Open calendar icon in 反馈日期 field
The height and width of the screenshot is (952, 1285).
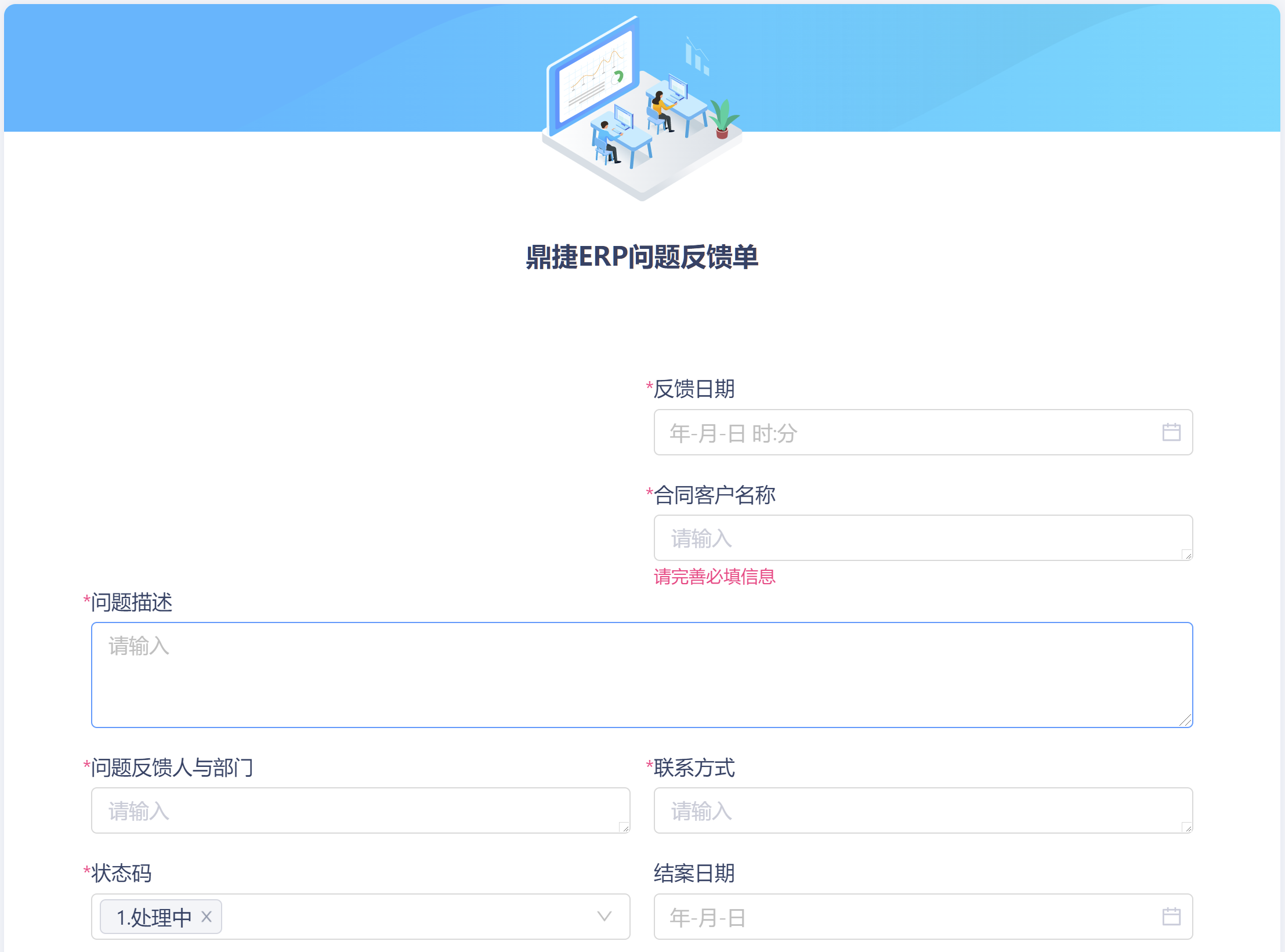point(1171,432)
